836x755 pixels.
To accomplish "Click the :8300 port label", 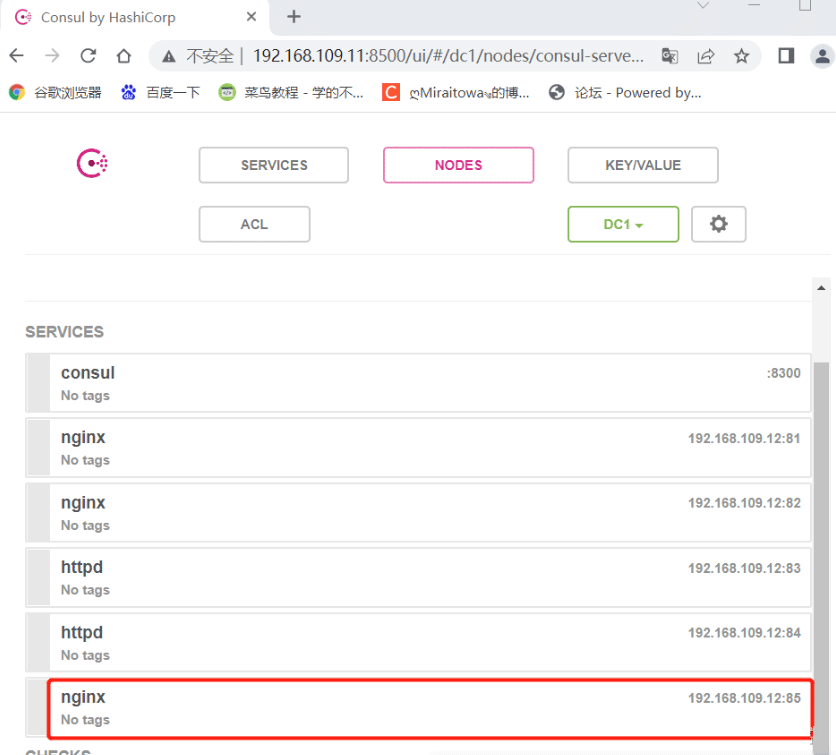I will click(x=783, y=373).
